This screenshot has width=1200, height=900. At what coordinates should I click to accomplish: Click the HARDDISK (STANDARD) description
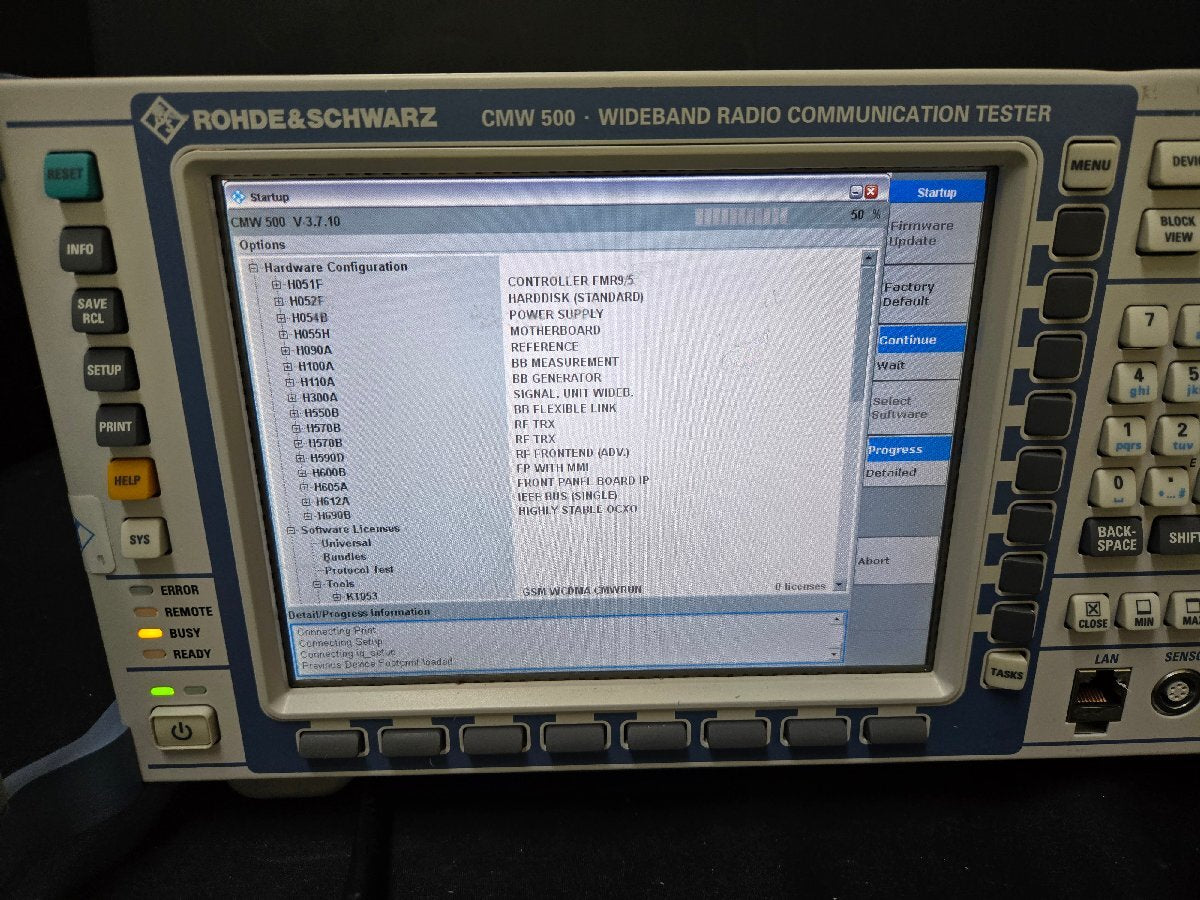coord(576,297)
